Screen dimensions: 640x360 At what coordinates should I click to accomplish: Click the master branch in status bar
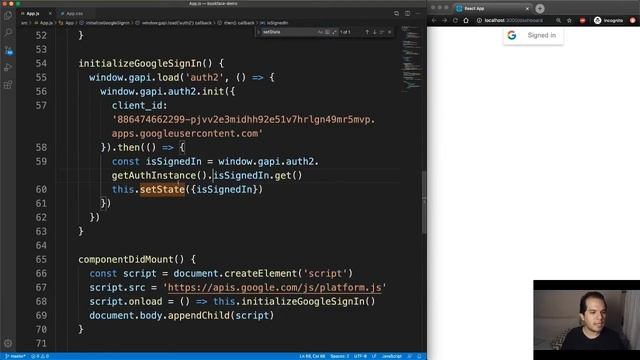pyautogui.click(x=15, y=356)
